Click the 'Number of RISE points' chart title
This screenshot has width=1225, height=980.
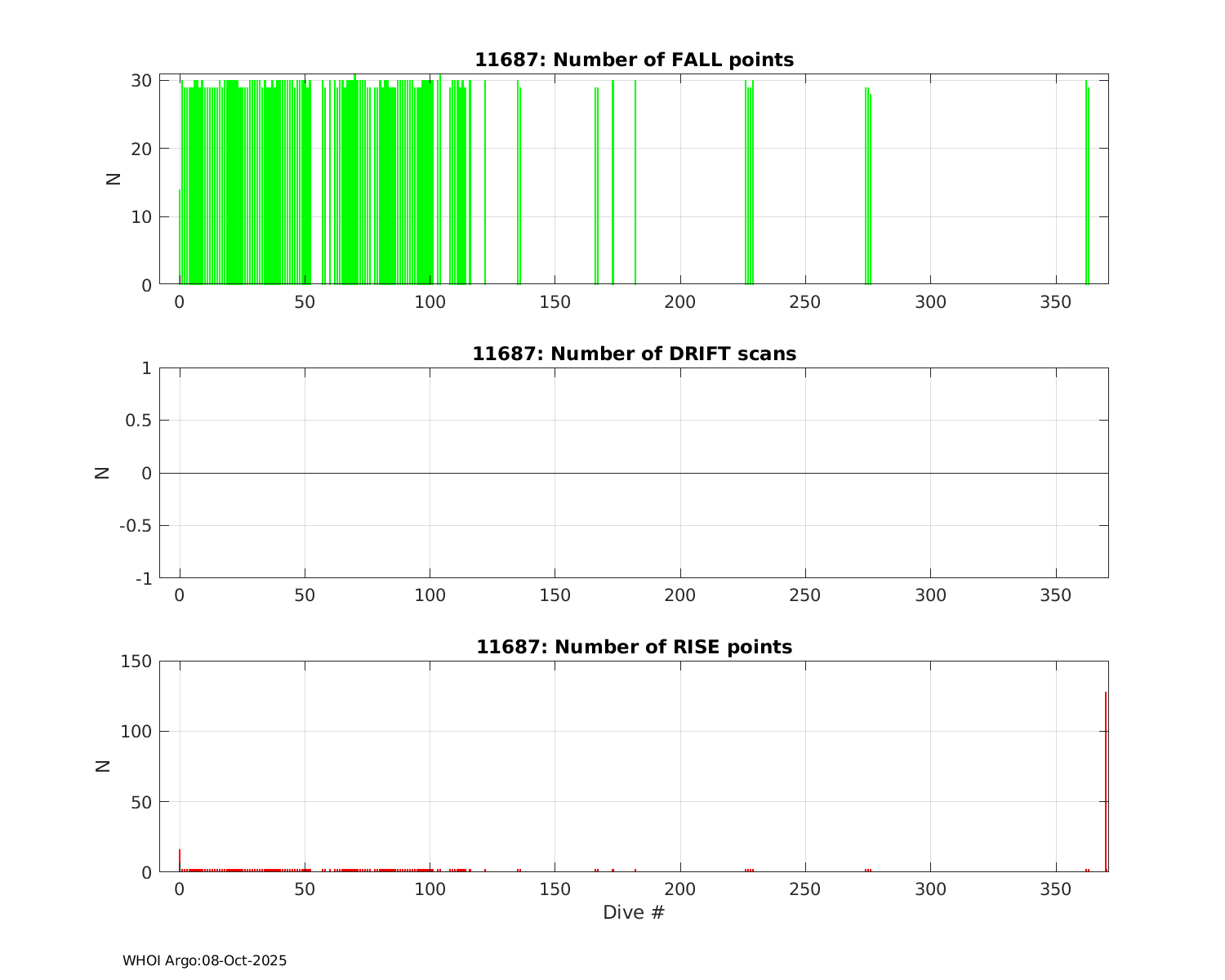point(634,647)
